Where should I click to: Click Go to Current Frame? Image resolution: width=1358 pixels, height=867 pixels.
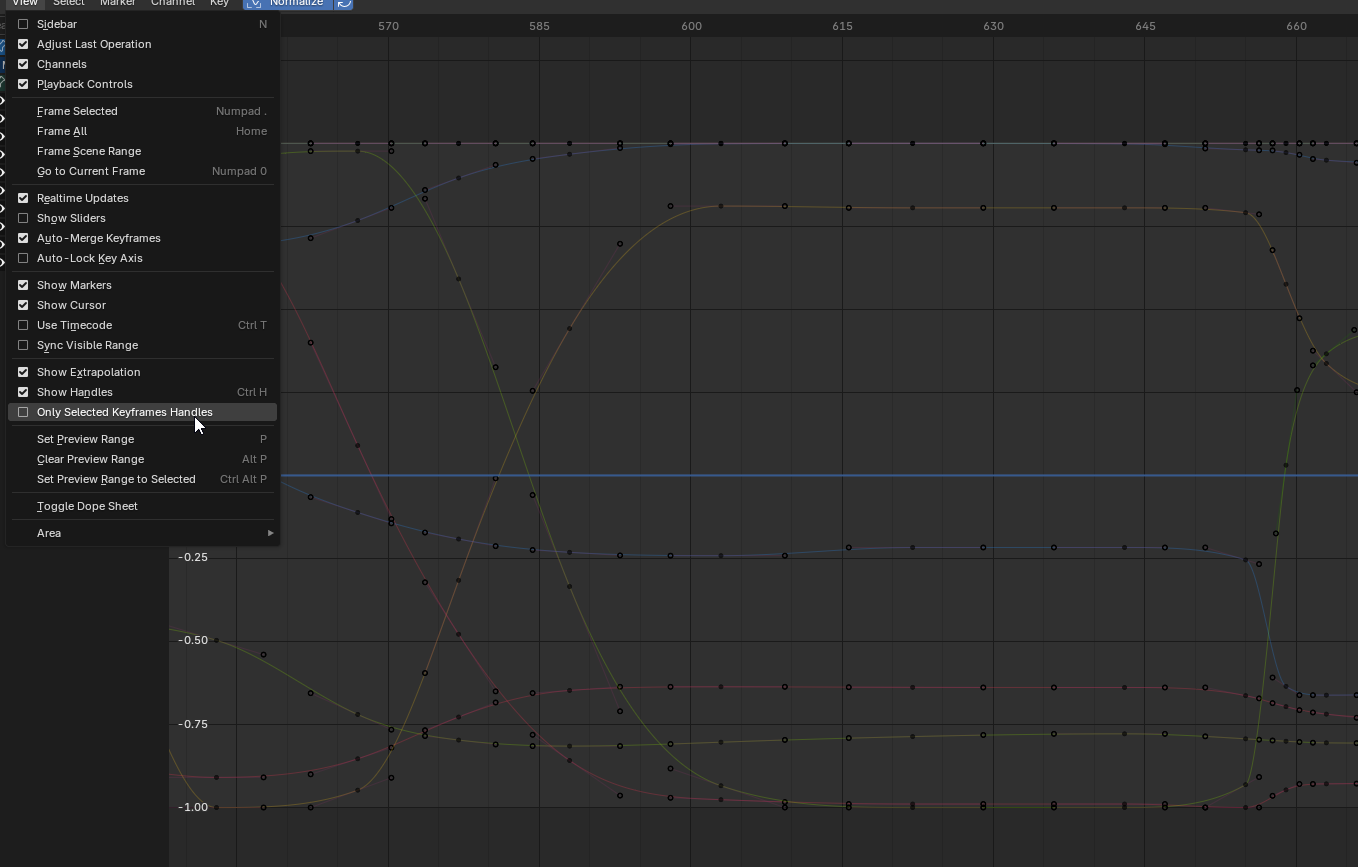[142, 171]
